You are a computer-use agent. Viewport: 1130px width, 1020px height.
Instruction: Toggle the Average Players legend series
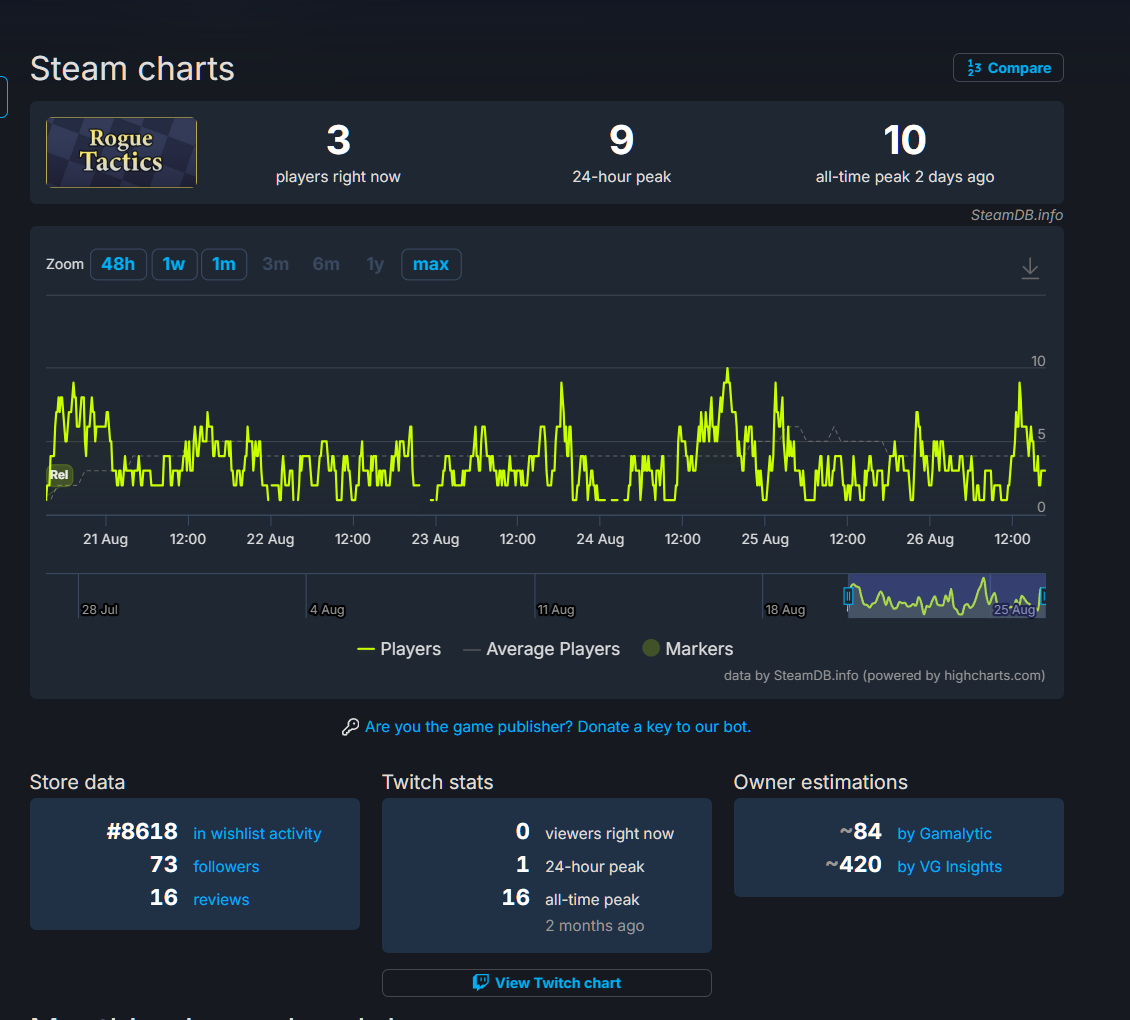[x=541, y=649]
